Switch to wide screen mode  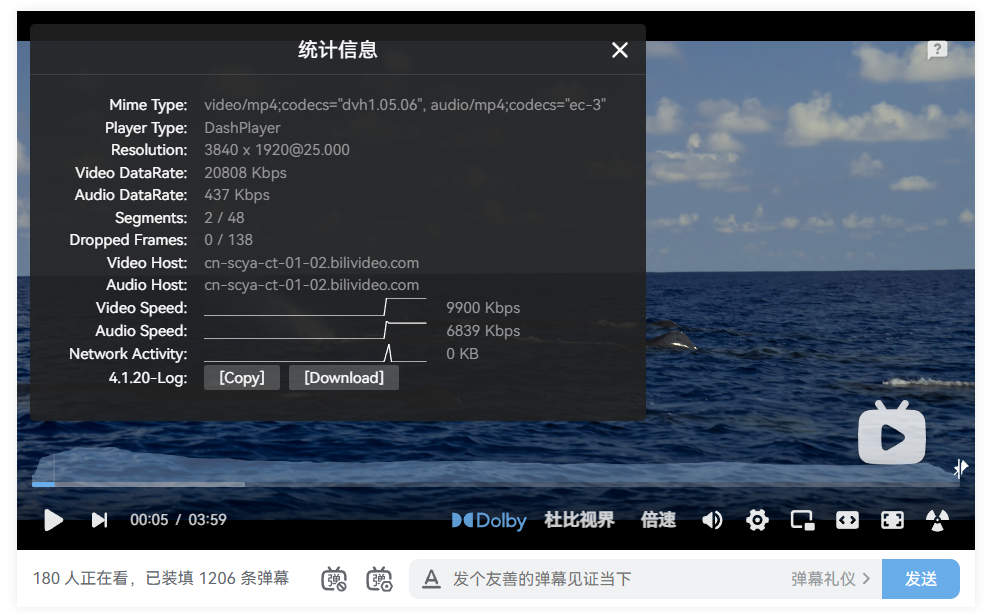pos(847,520)
